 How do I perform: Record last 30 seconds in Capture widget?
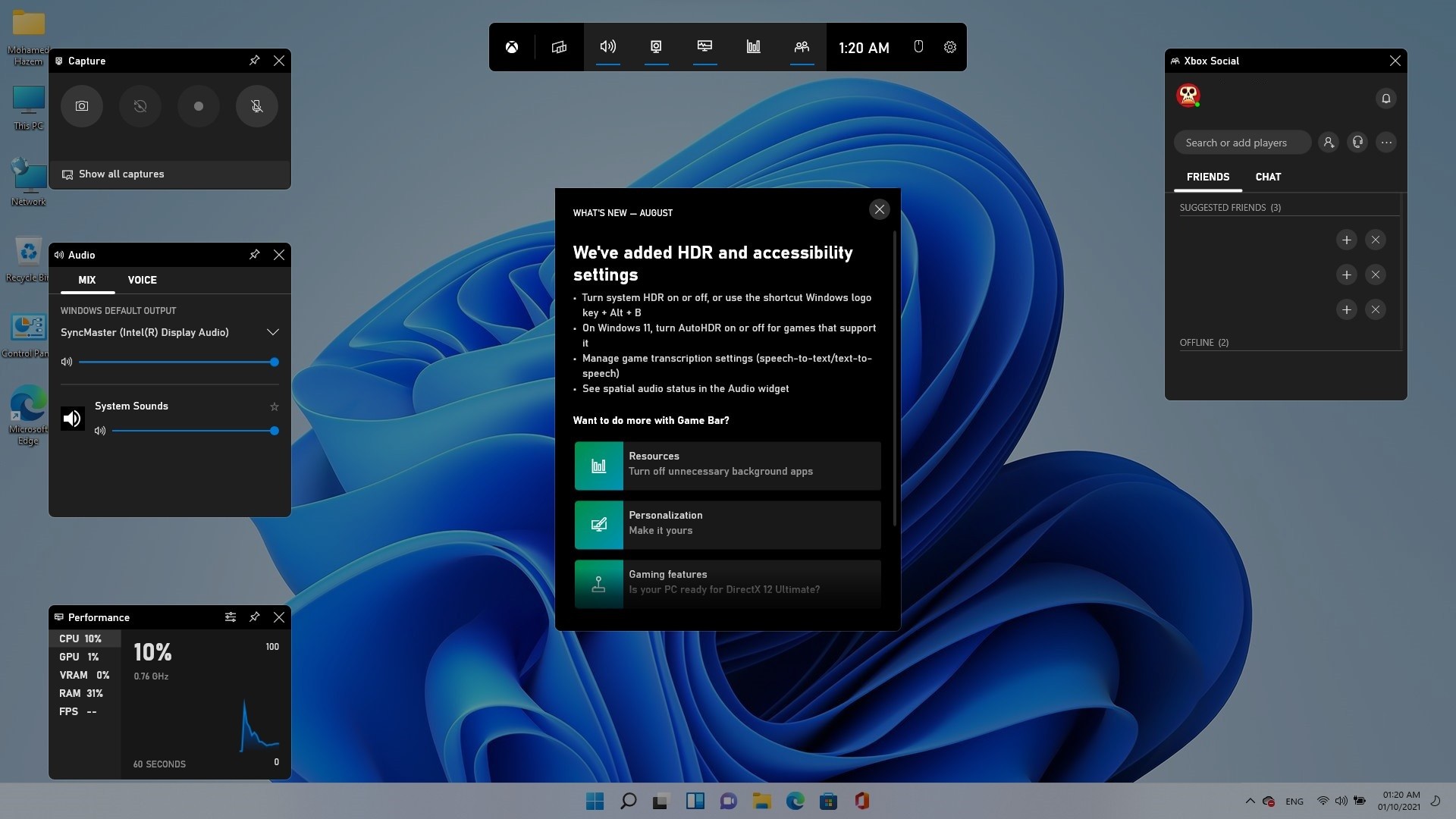click(140, 106)
